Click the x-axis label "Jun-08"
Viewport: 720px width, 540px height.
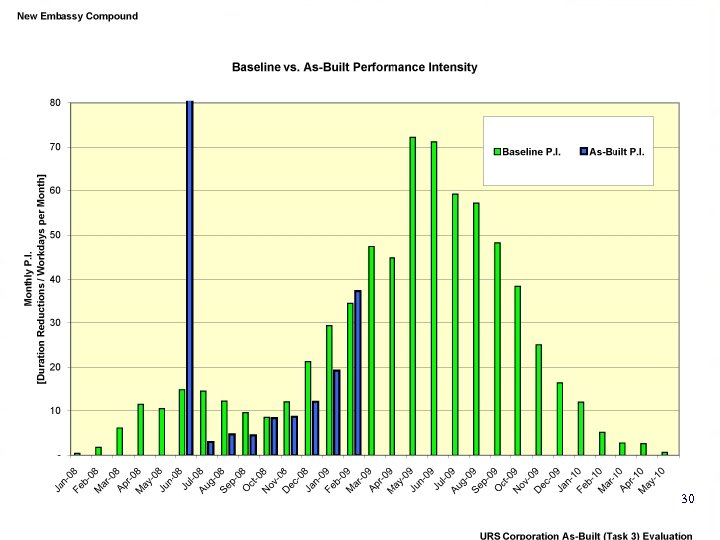pyautogui.click(x=172, y=480)
